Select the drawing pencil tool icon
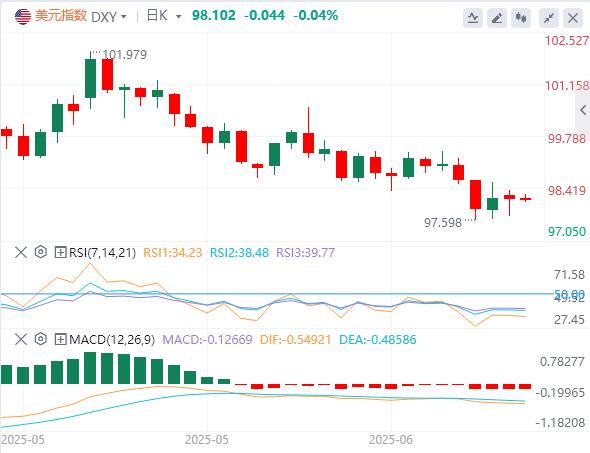 (x=497, y=18)
